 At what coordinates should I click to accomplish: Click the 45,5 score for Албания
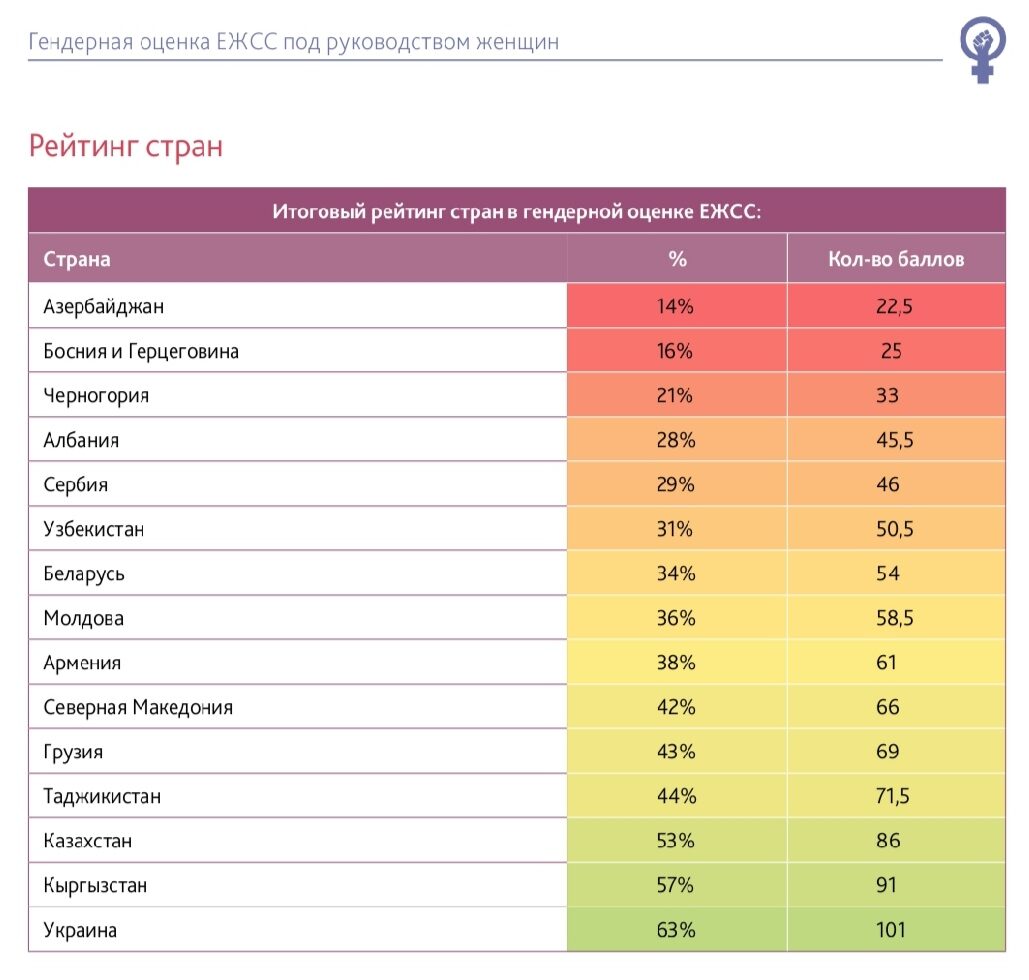894,441
